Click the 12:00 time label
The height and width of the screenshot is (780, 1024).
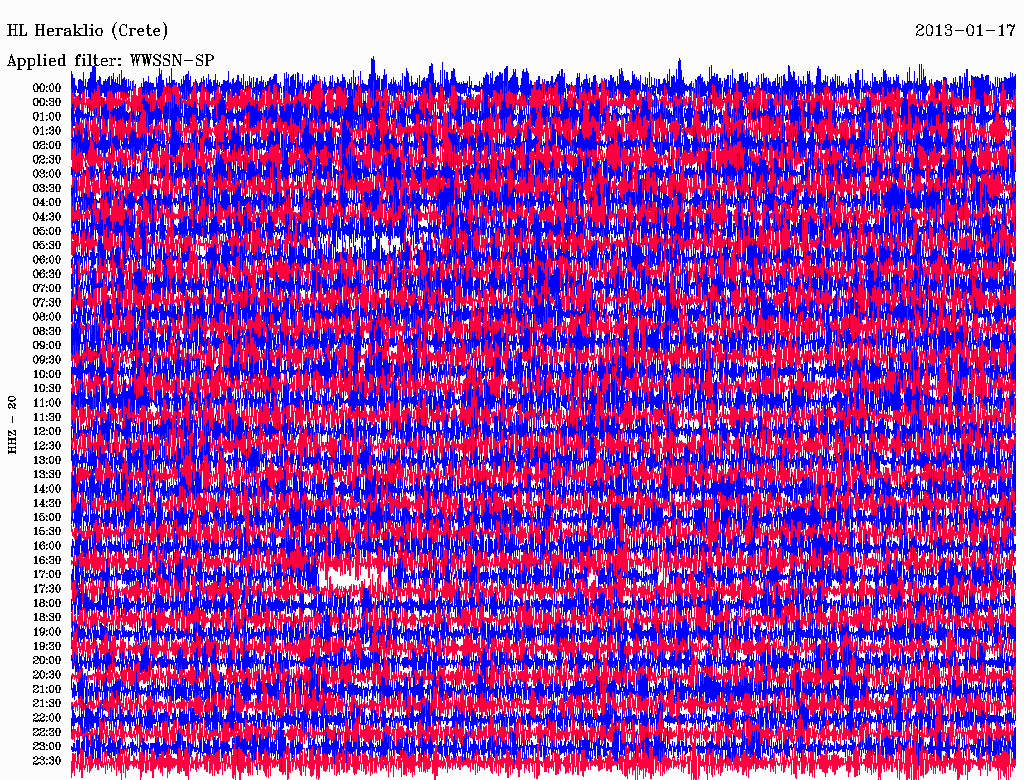[47, 431]
